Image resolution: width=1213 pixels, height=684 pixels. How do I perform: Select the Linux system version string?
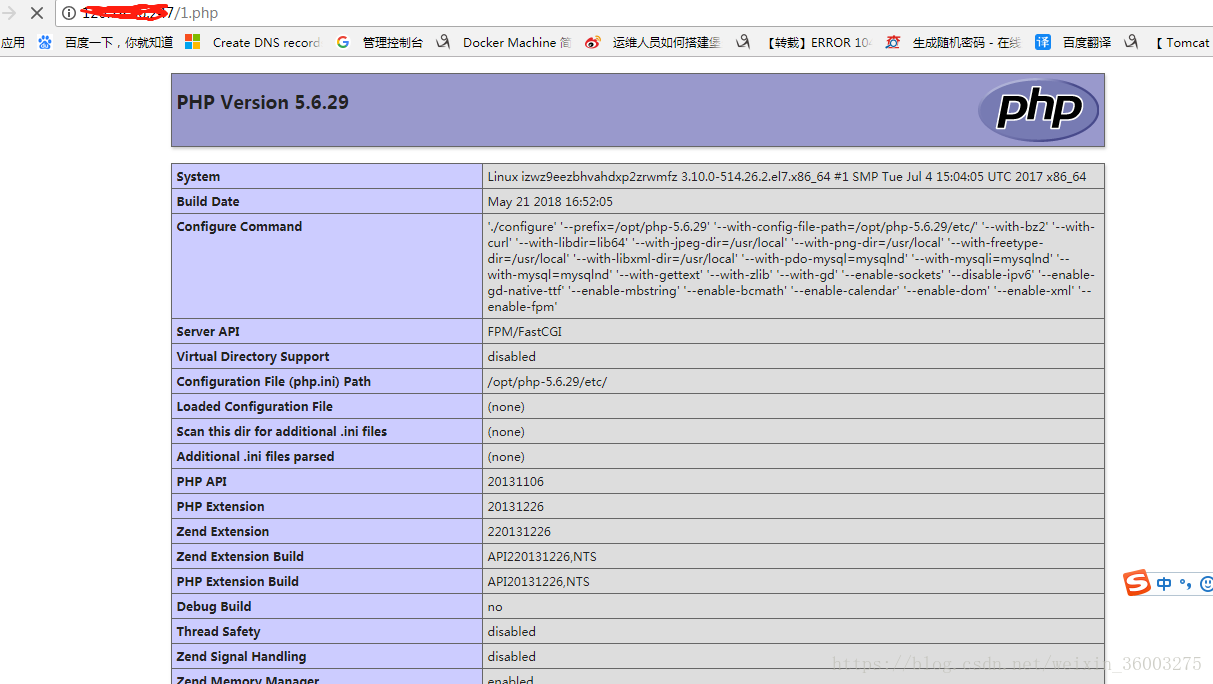click(787, 177)
